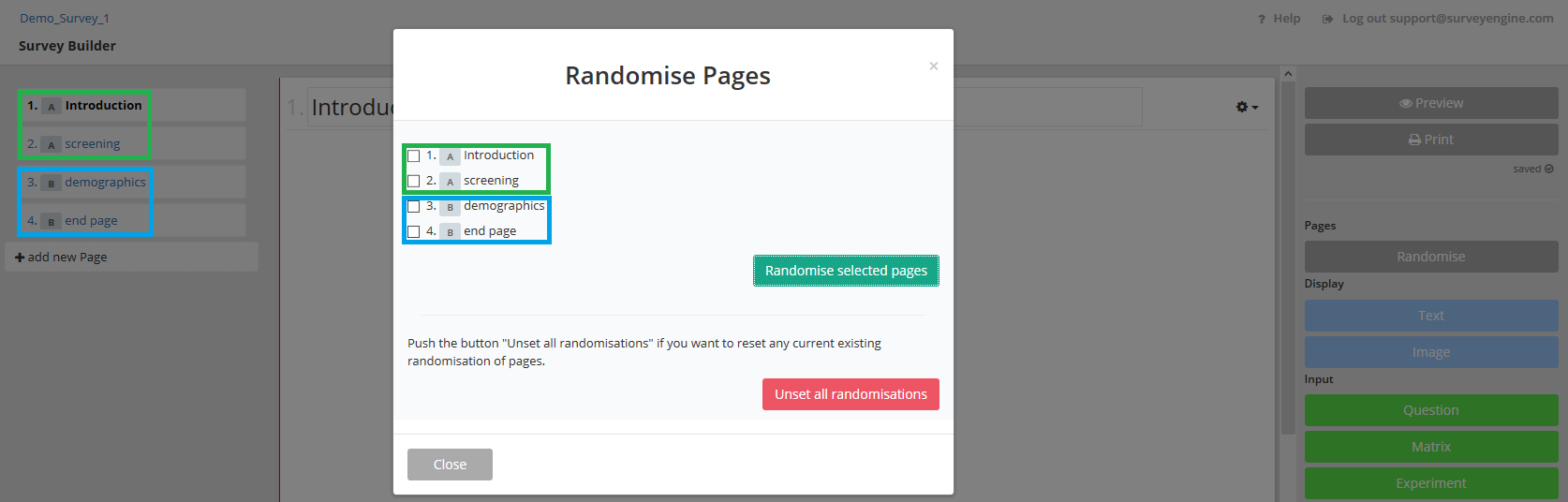The height and width of the screenshot is (502, 1568).
Task: Open demographics page in sidebar
Action: point(133,183)
